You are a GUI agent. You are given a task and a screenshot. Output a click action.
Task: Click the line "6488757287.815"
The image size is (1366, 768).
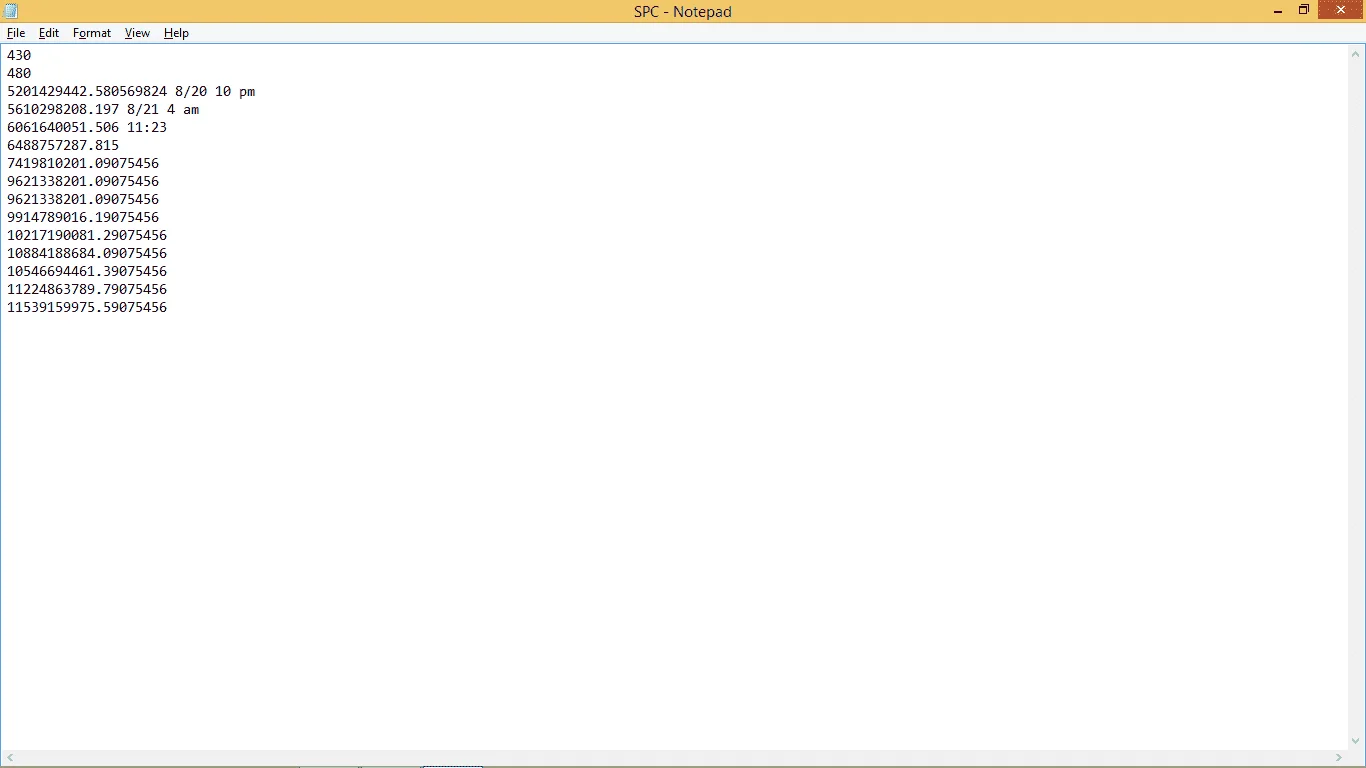coord(63,145)
